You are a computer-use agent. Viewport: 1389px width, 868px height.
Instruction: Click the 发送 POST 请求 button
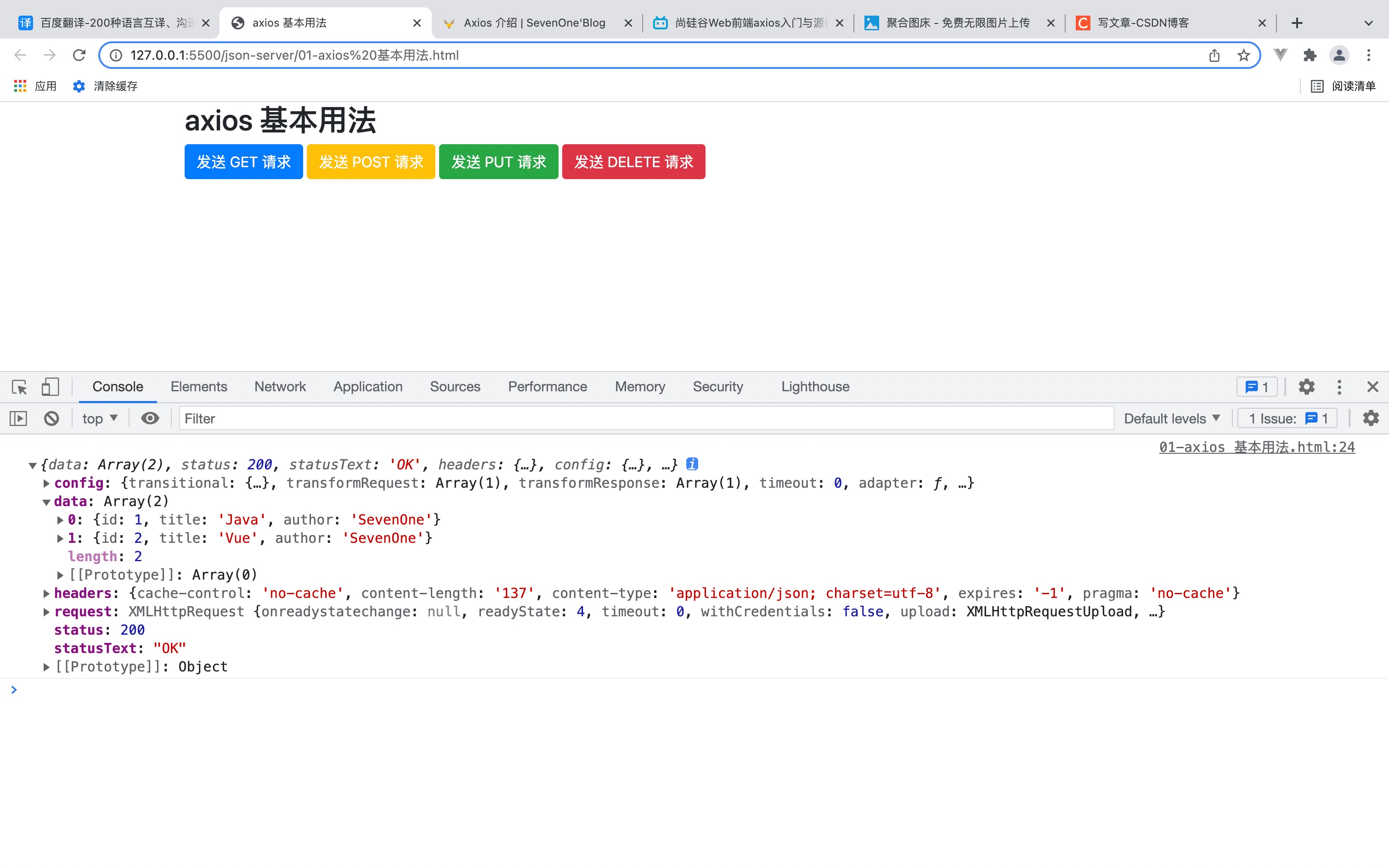pos(371,162)
